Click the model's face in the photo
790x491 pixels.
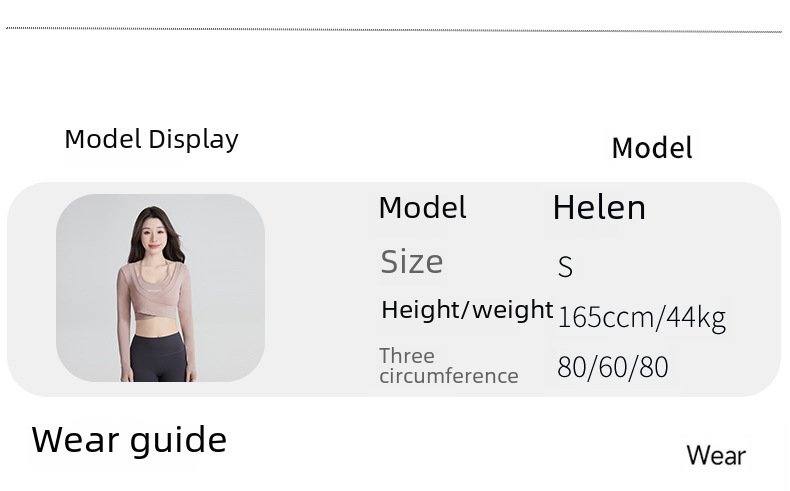(155, 232)
